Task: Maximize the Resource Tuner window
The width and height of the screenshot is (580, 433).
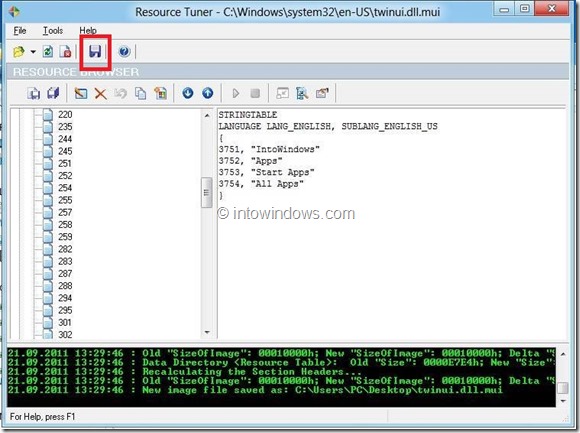Action: (525, 9)
